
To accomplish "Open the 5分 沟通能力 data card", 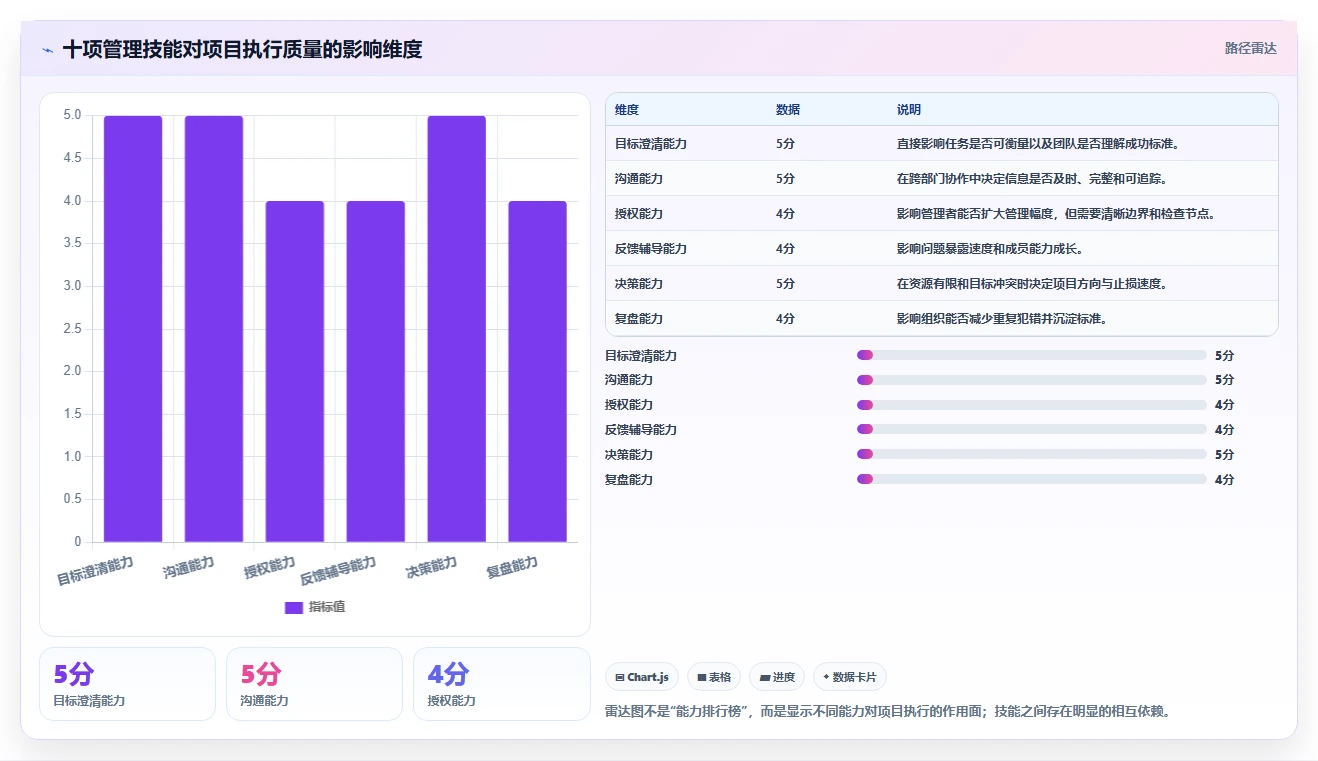I will 314,684.
